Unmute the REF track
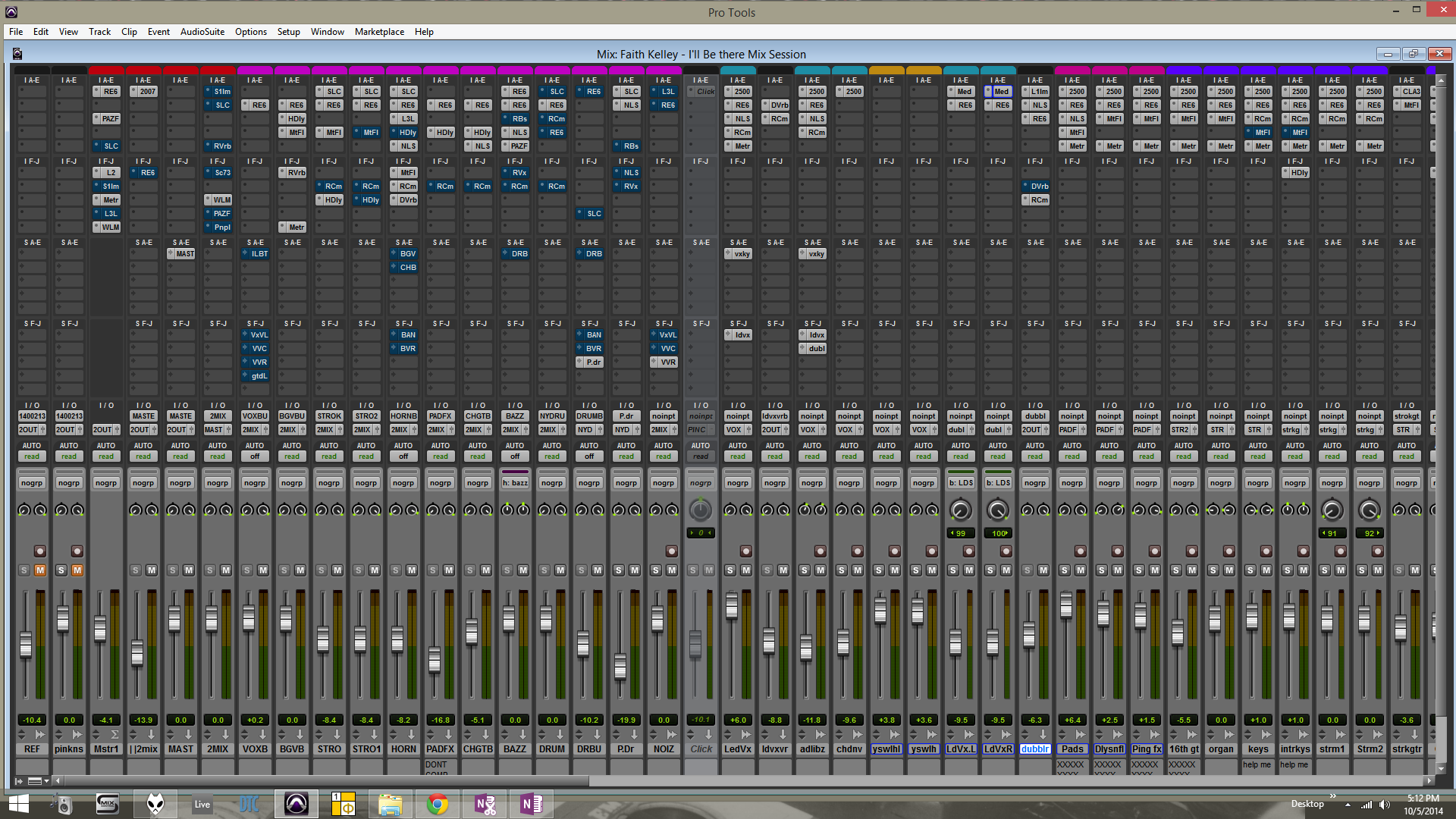The height and width of the screenshot is (819, 1456). tap(40, 570)
